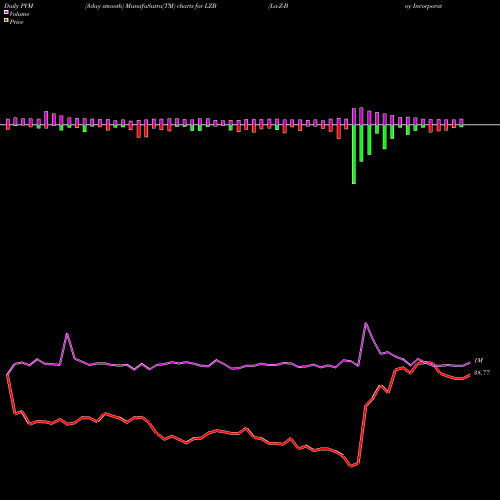Click the 'oy Incorporat' company name text
The image size is (500, 500).
[x=423, y=6]
